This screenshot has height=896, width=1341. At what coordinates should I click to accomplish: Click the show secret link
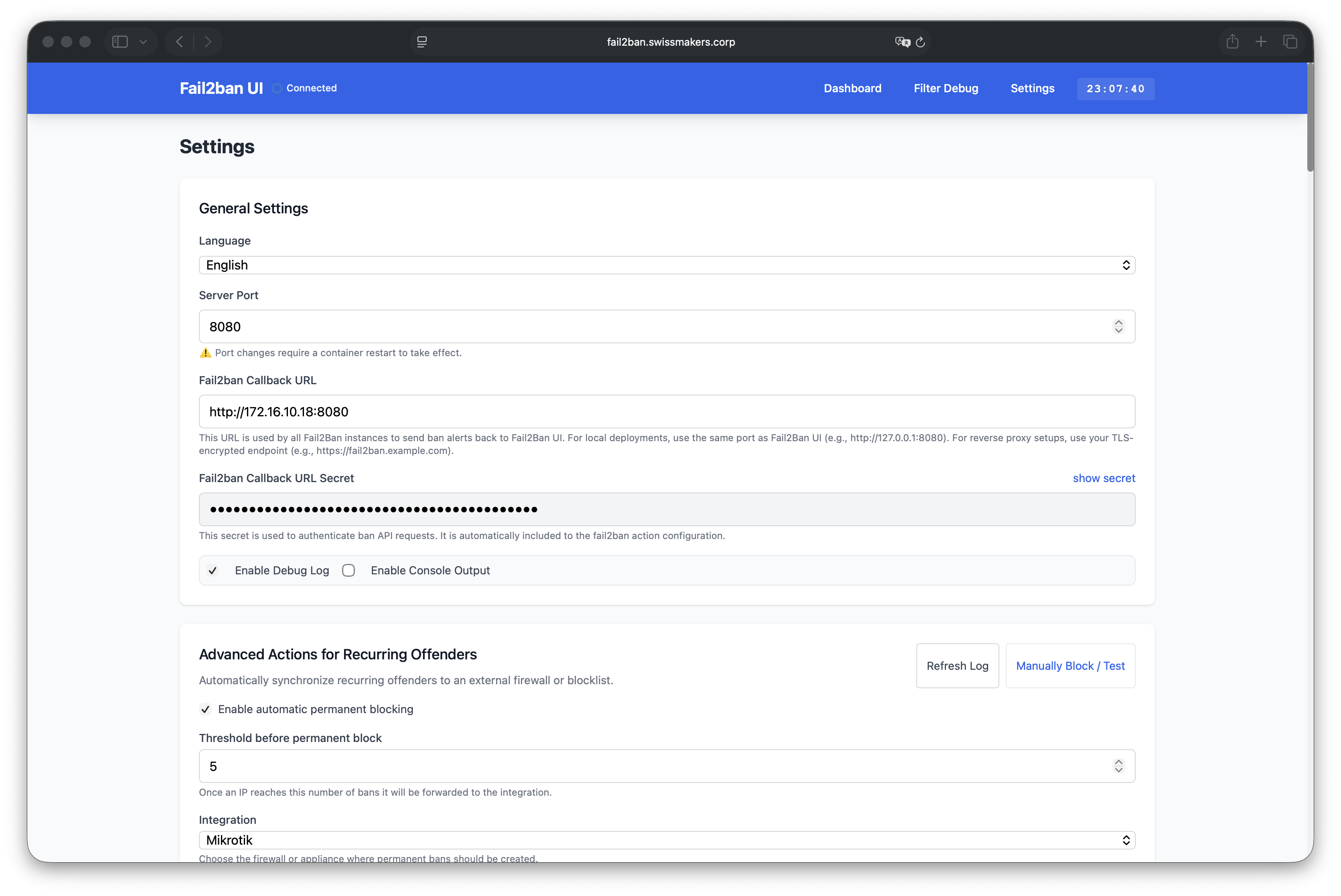click(x=1103, y=478)
